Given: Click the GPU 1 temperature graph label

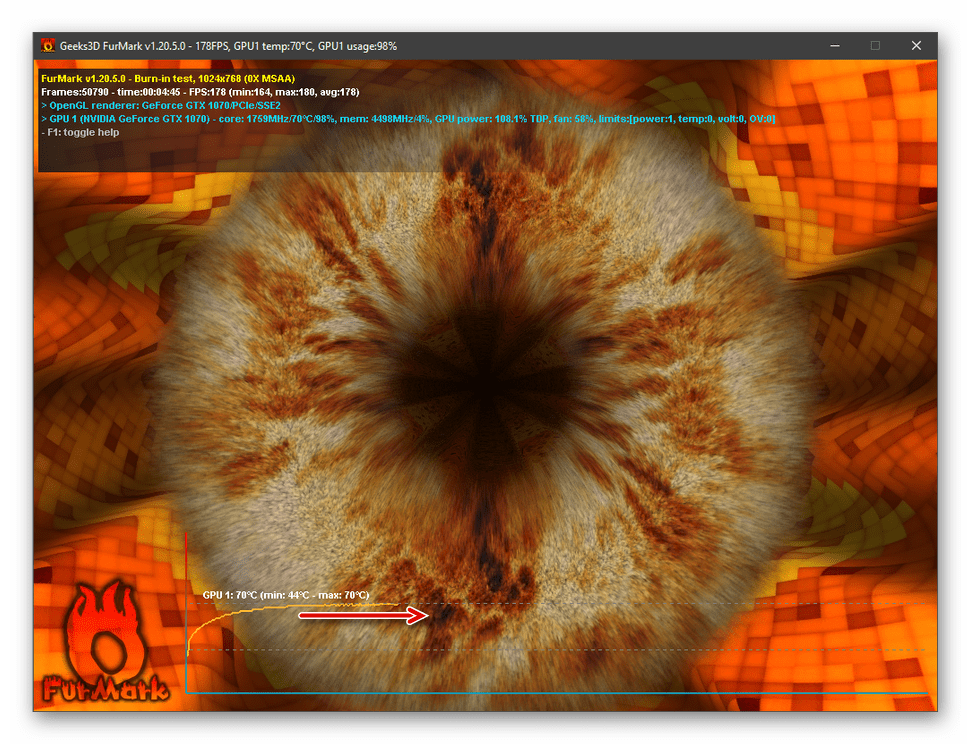Looking at the screenshot, I should coord(285,595).
